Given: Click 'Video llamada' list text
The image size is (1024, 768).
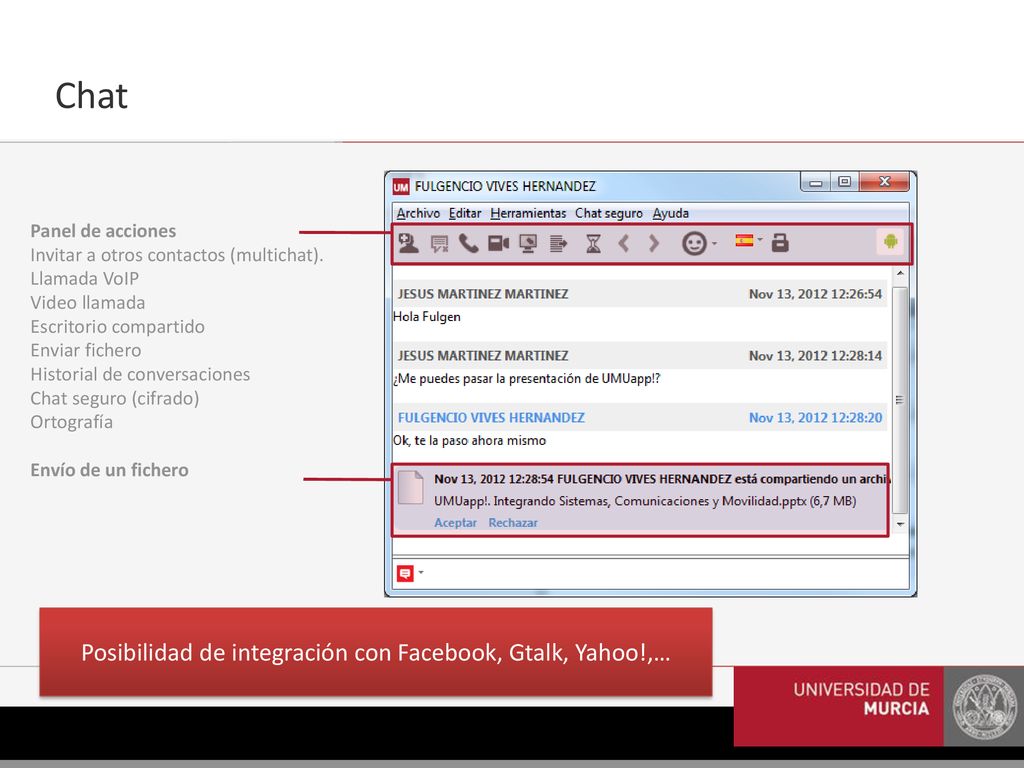Looking at the screenshot, I should (88, 303).
